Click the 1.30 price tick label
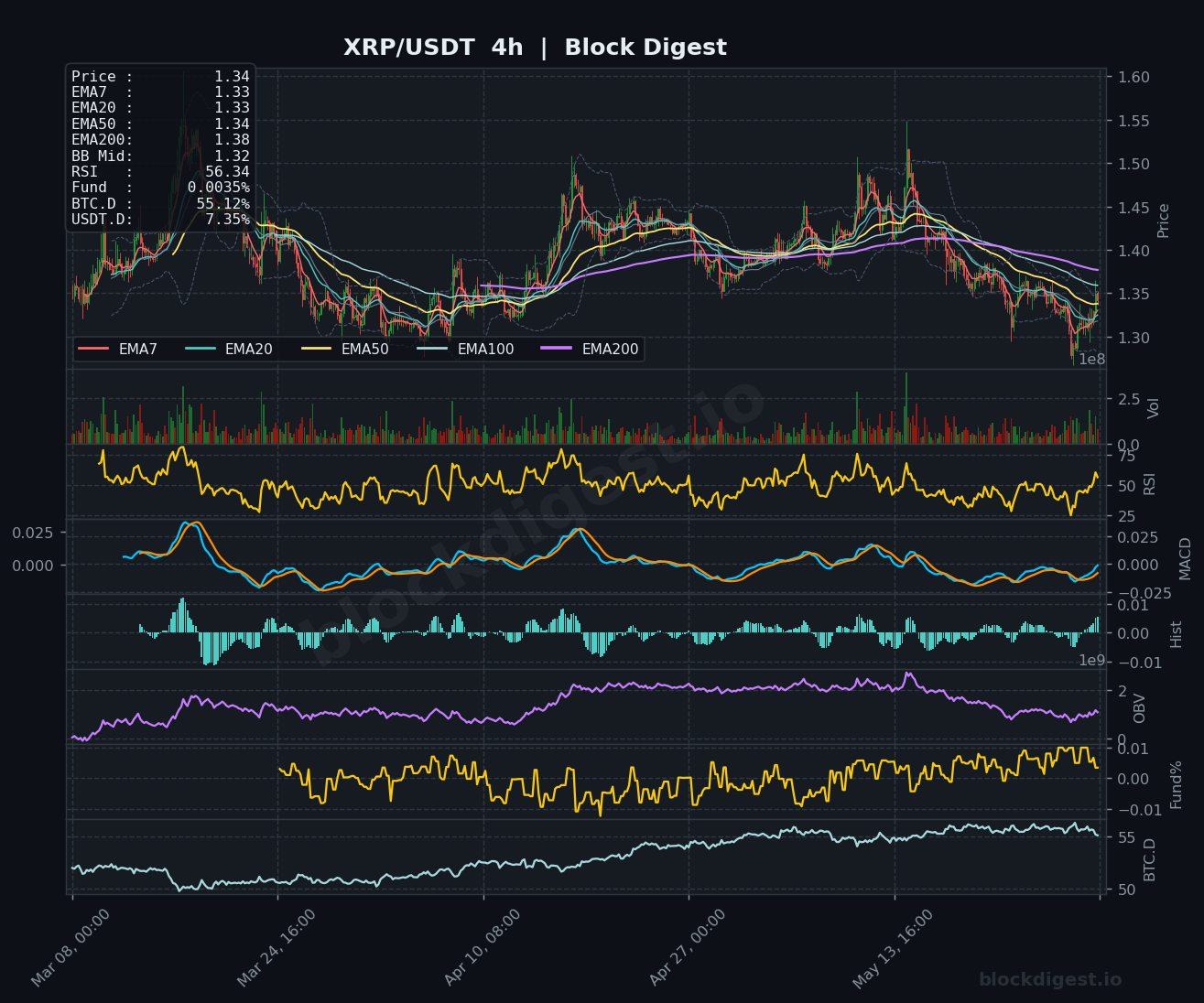Image resolution: width=1204 pixels, height=1003 pixels. [1133, 338]
